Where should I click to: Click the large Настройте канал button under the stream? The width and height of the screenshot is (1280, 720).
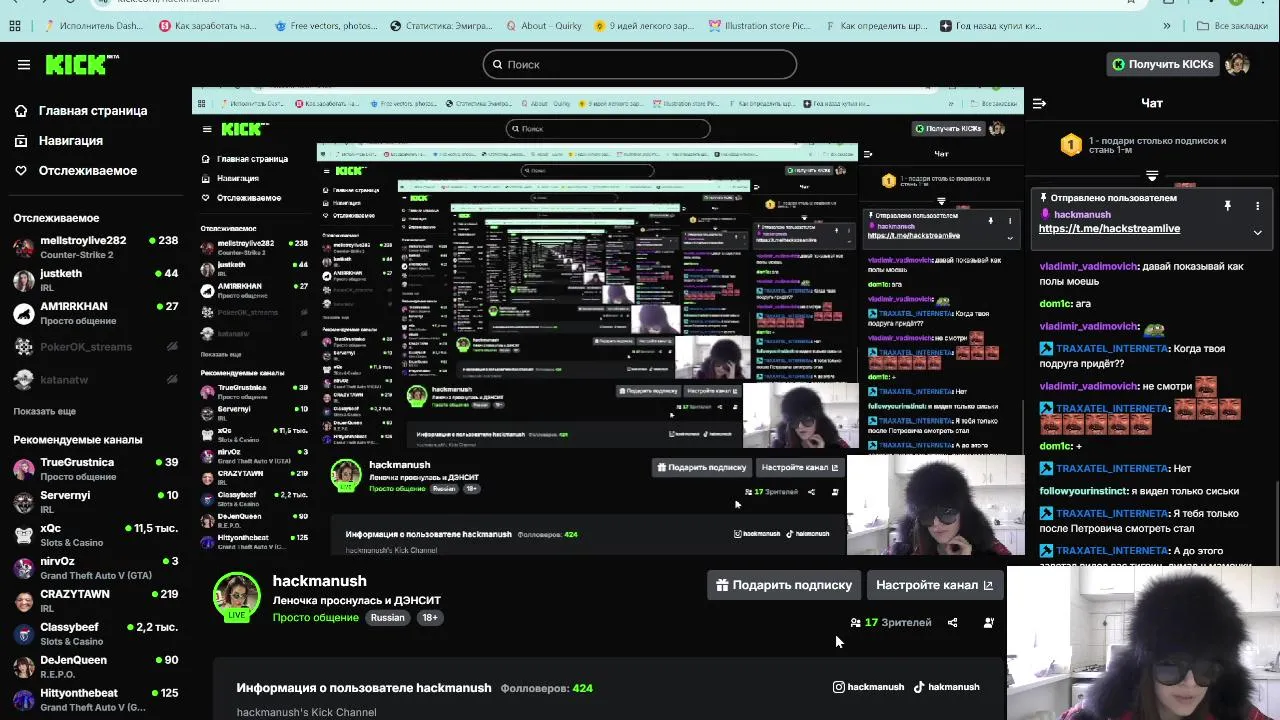(935, 585)
